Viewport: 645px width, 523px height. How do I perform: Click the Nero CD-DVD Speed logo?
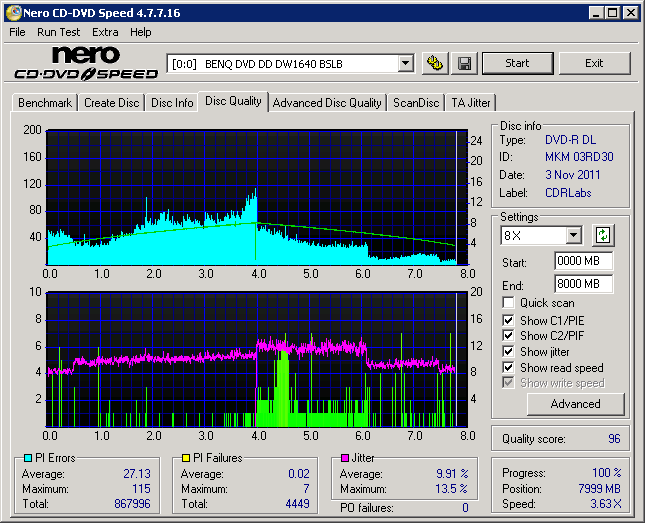pos(86,63)
